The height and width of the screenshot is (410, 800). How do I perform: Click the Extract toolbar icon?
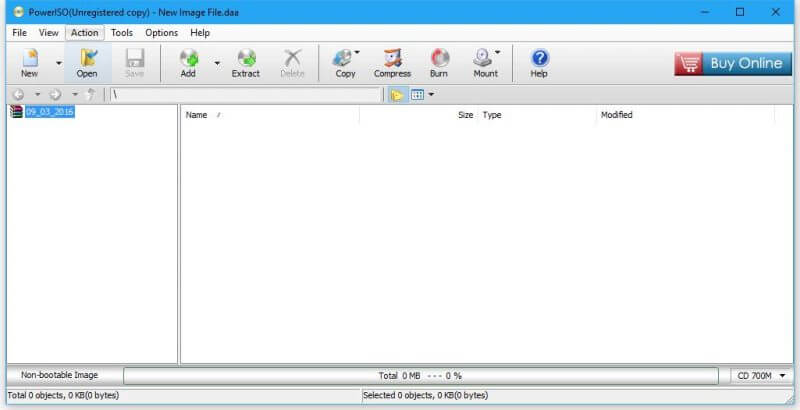246,63
